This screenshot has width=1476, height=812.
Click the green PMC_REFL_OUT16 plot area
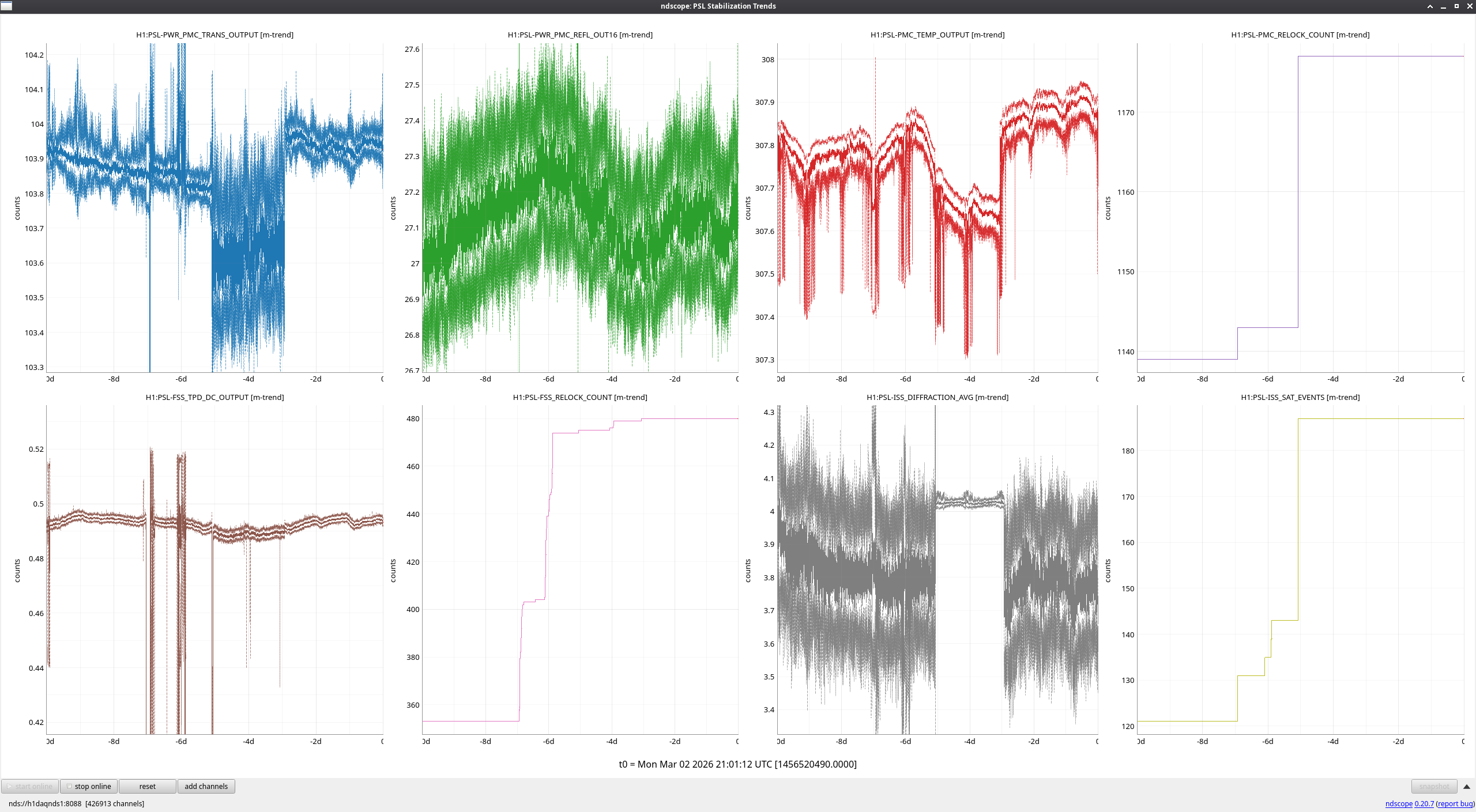(x=580, y=207)
